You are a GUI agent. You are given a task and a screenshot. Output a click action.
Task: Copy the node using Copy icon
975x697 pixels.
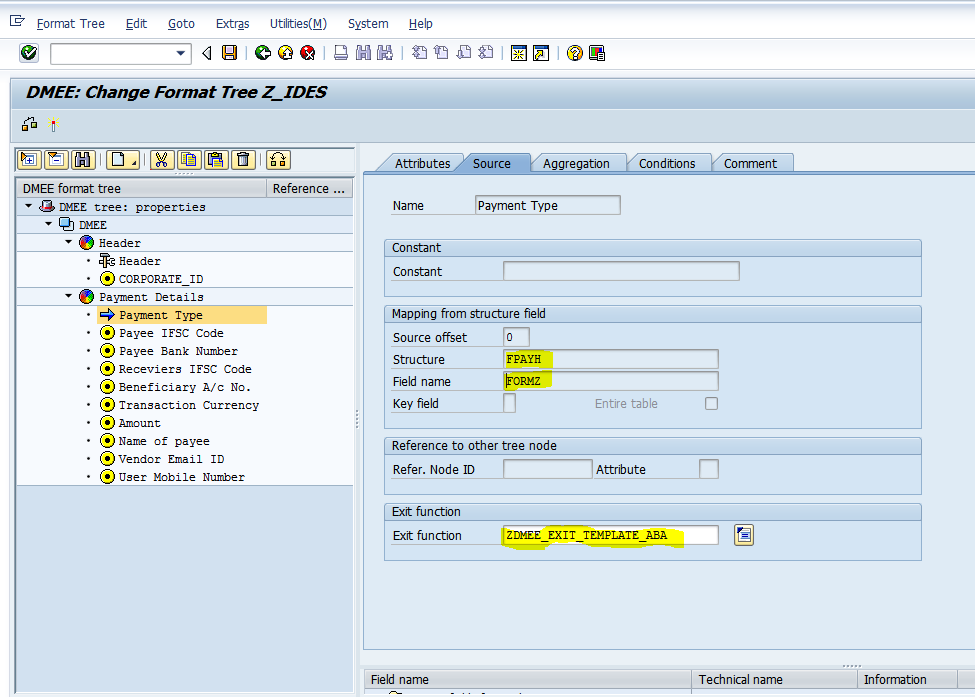click(x=190, y=160)
